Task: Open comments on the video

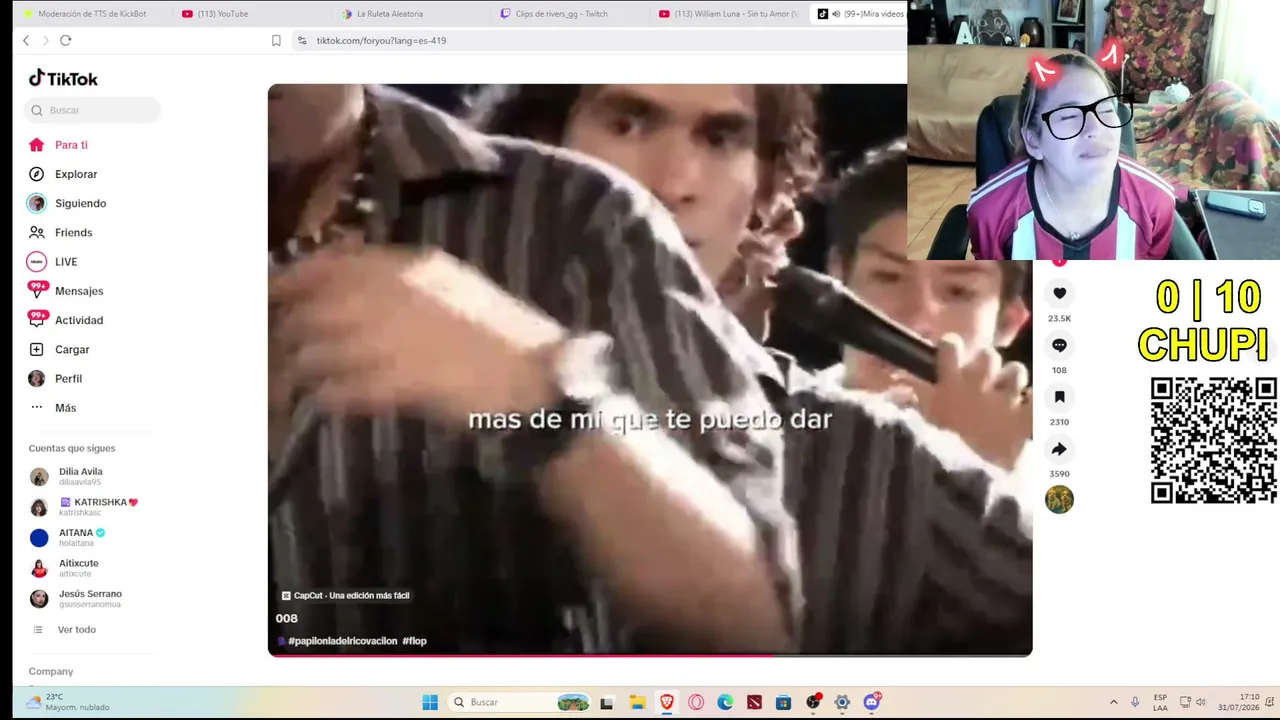Action: 1059,345
